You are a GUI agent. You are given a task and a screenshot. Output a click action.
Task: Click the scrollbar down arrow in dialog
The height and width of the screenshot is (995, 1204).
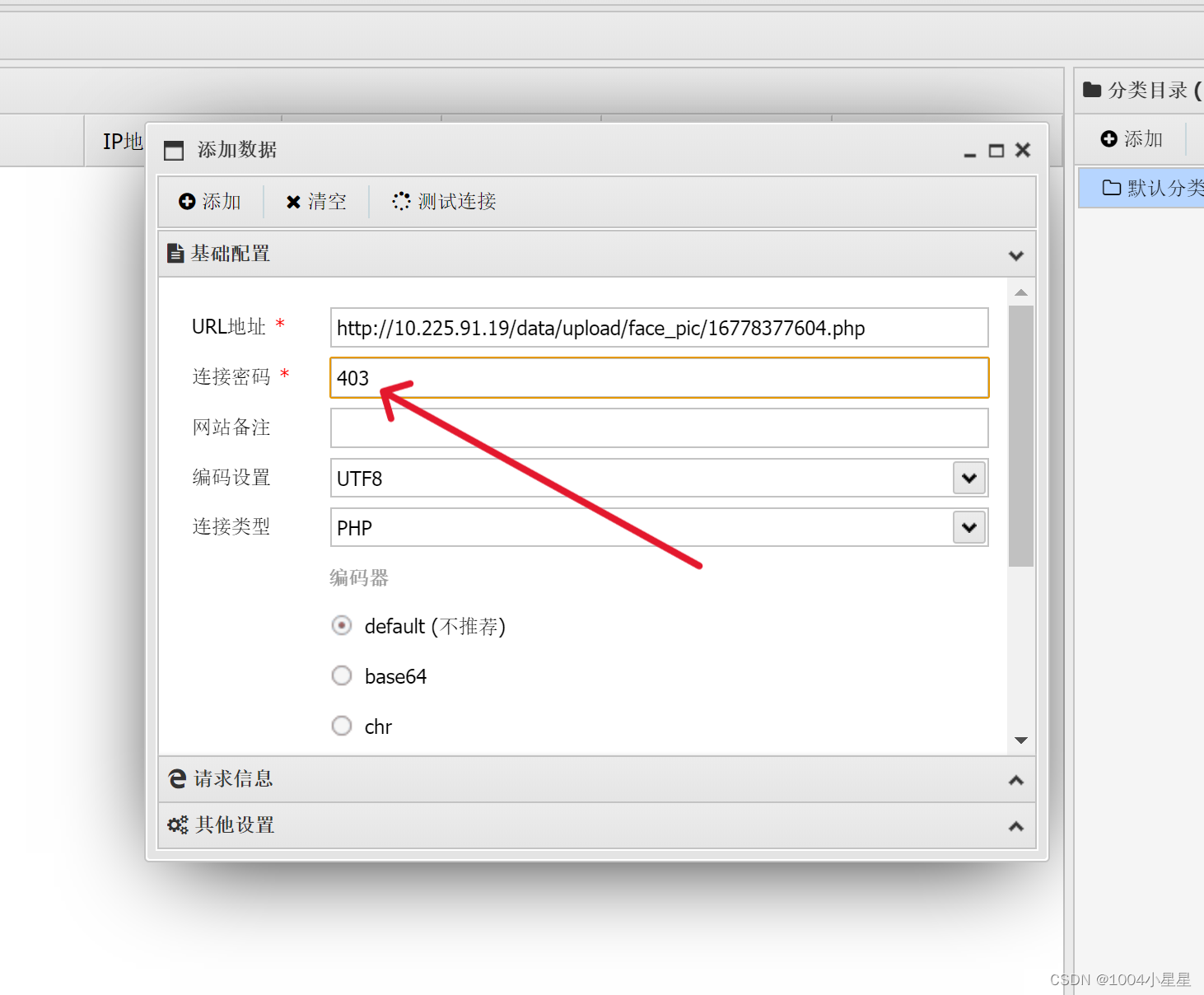point(1021,740)
